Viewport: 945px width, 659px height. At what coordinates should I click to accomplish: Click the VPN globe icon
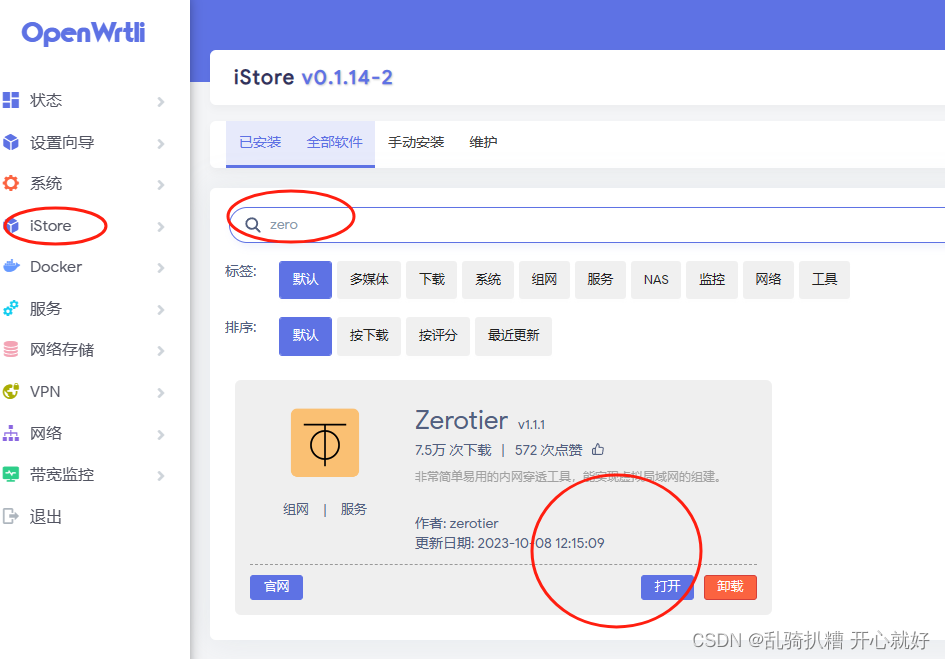coord(11,391)
